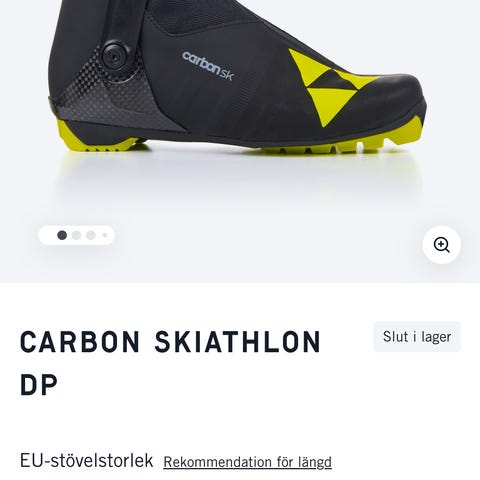Click the 'EU-stövelstorlek' size label
The image size is (480, 480).
(87, 461)
